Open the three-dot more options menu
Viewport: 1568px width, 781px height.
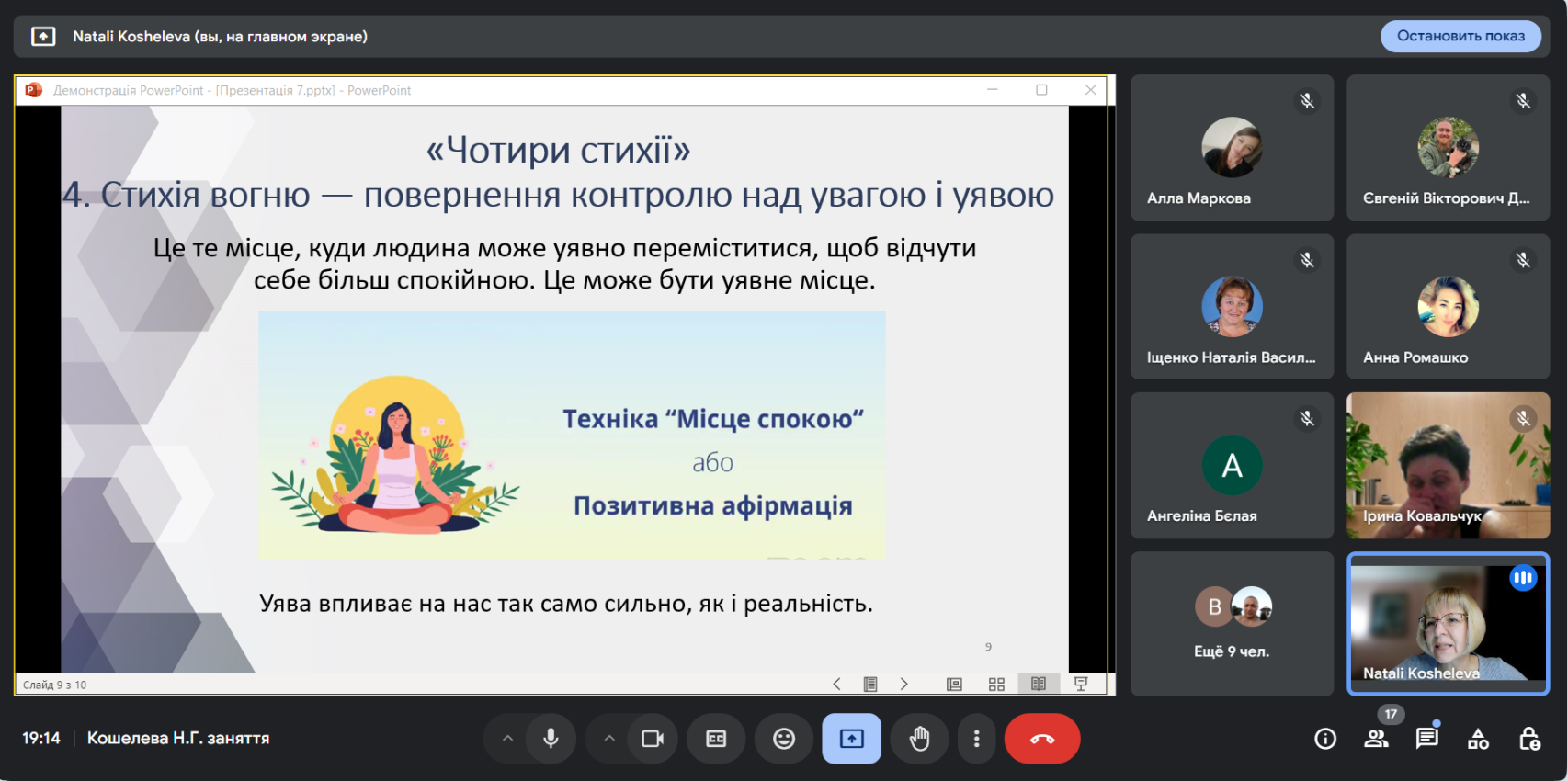[976, 739]
